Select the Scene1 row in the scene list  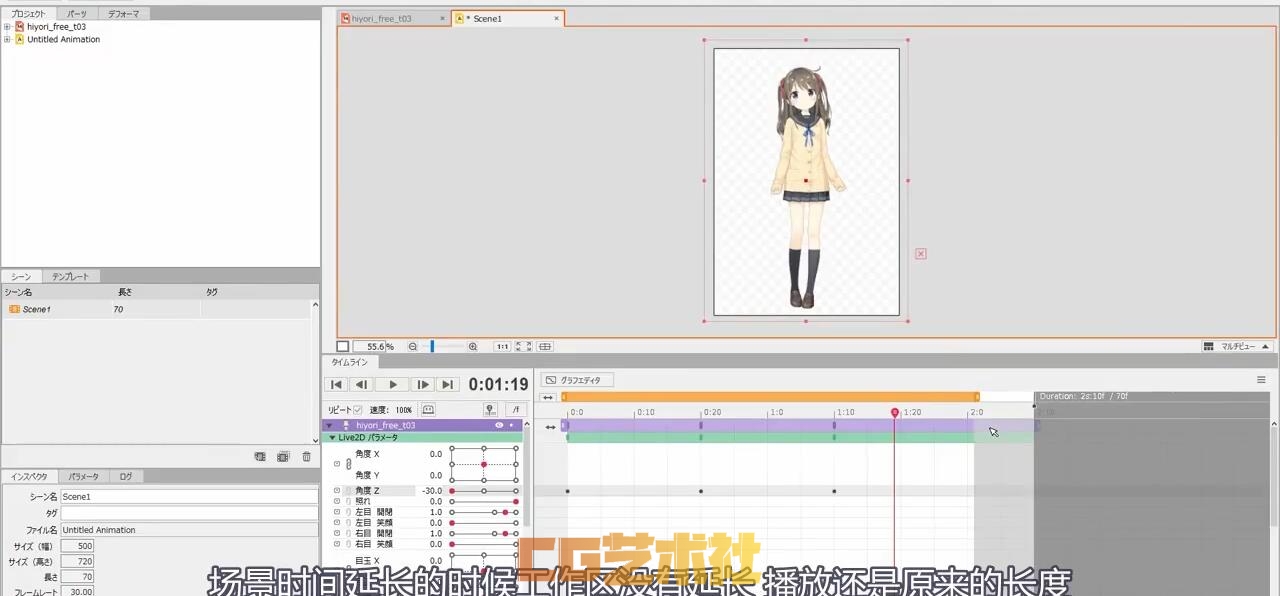tap(156, 309)
